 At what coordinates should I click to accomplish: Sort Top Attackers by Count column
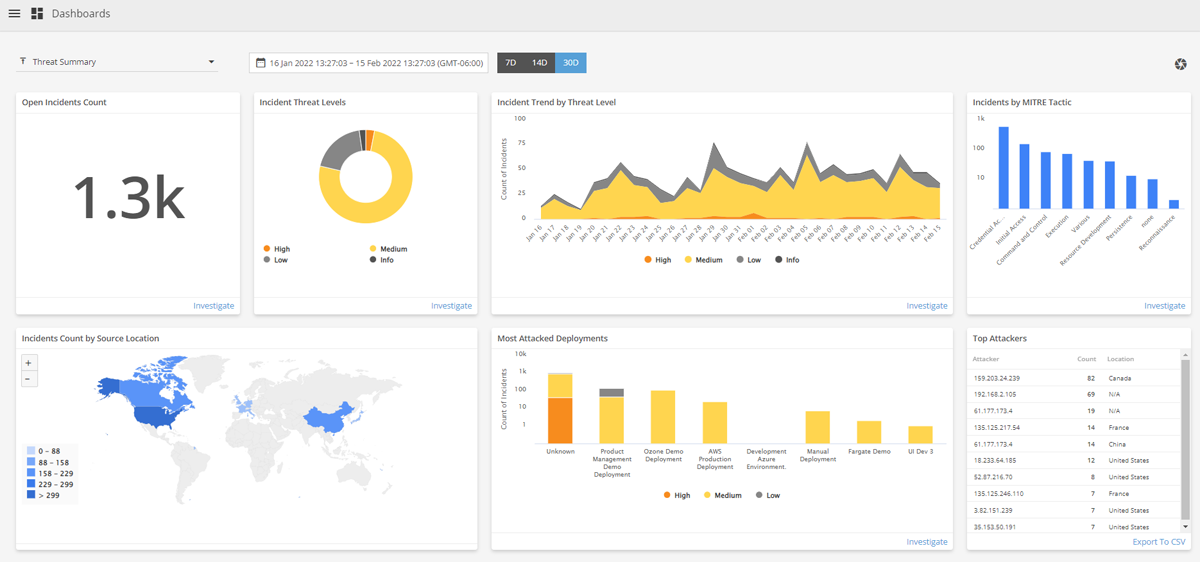pyautogui.click(x=1086, y=359)
